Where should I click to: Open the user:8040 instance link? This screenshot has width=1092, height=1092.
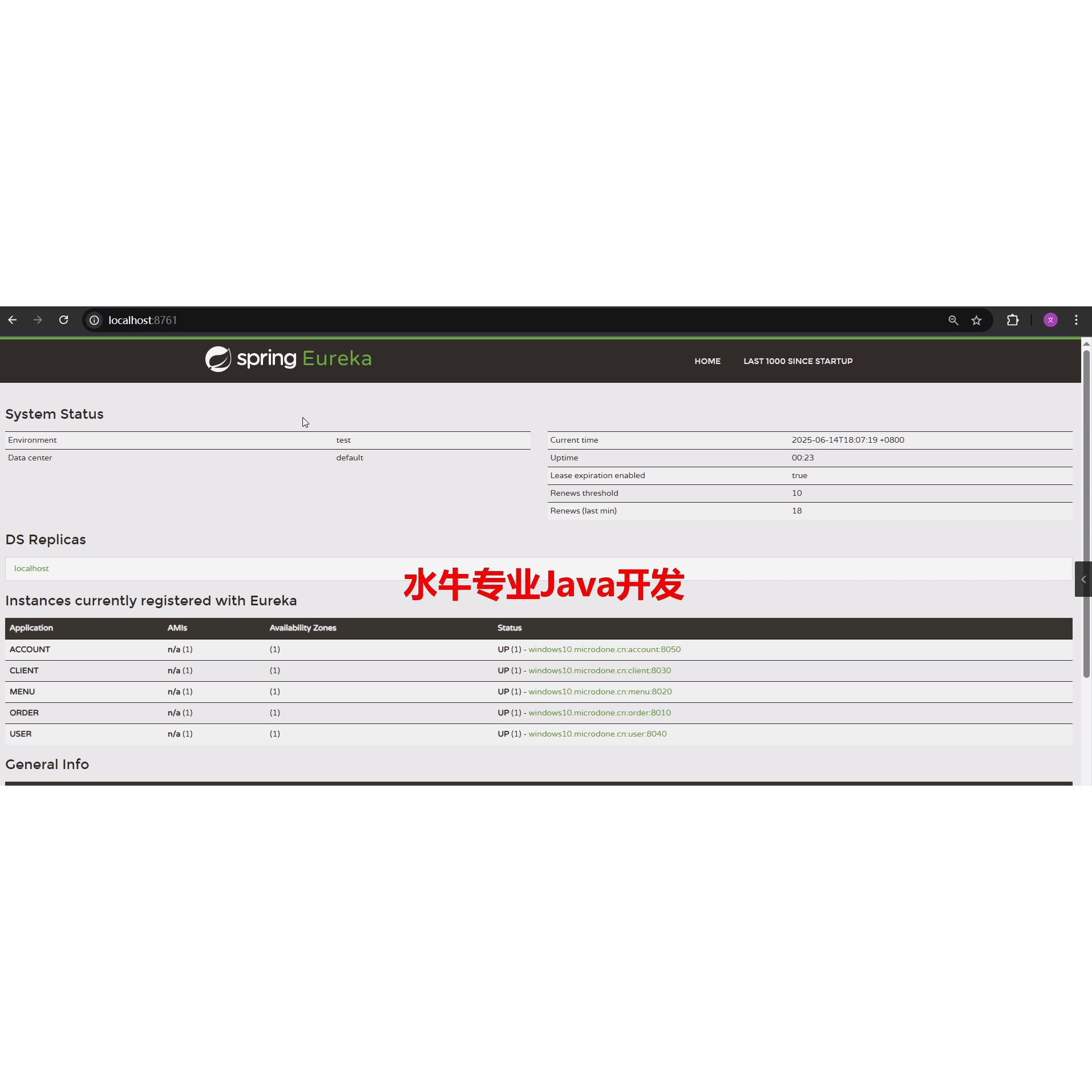597,734
